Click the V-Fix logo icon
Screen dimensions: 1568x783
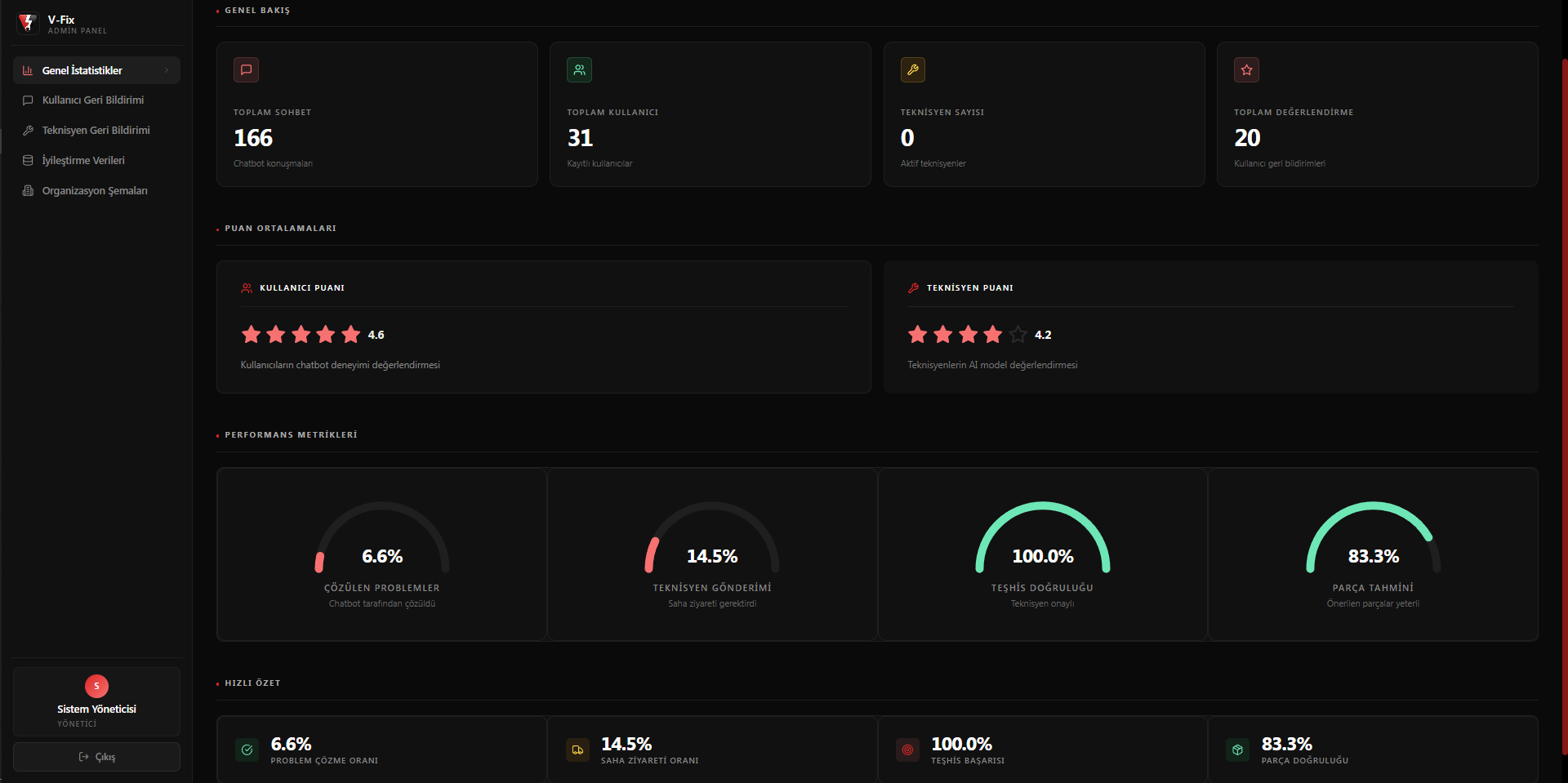[x=28, y=23]
